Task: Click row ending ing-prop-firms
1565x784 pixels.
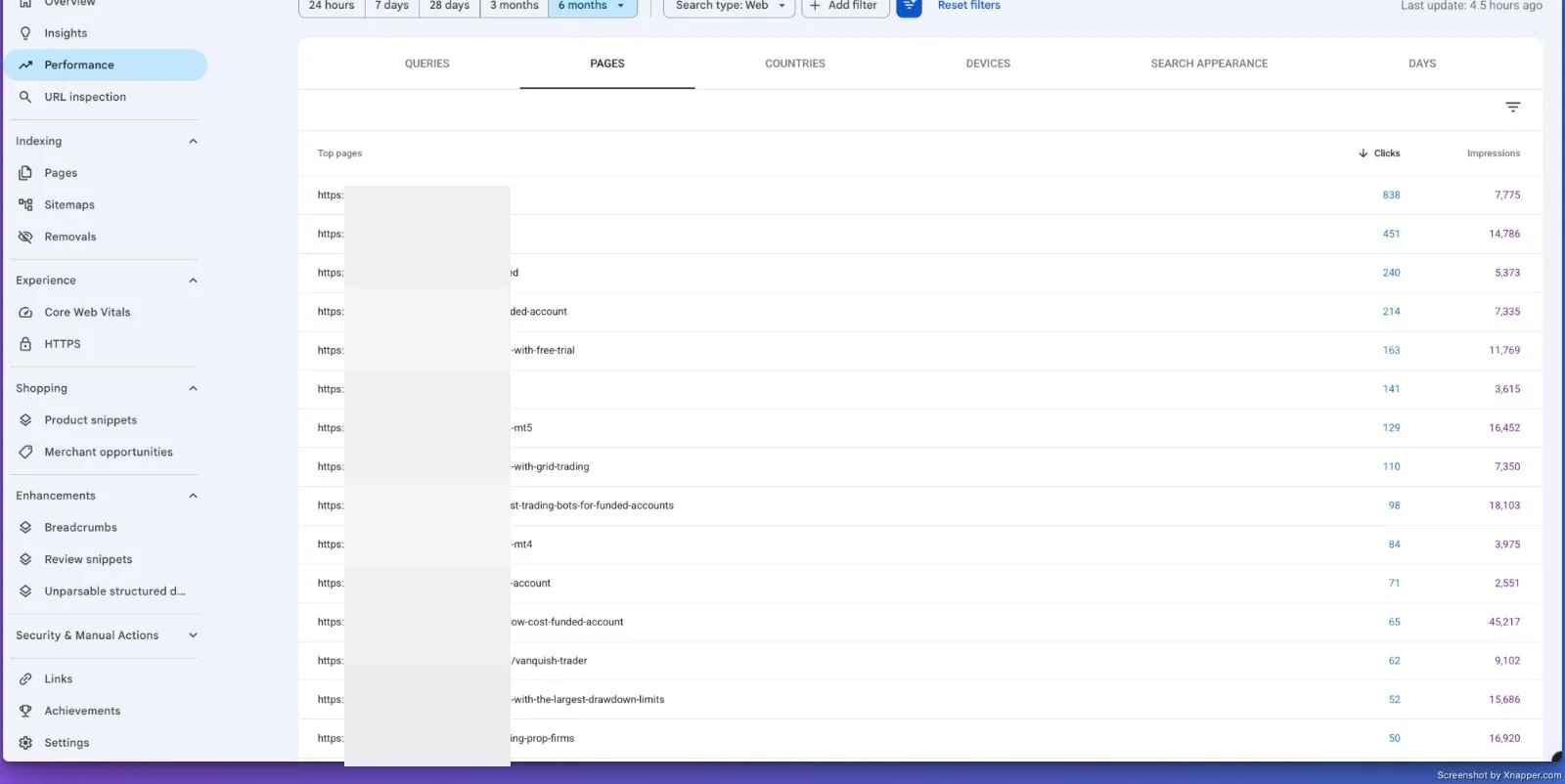Action: click(920, 738)
